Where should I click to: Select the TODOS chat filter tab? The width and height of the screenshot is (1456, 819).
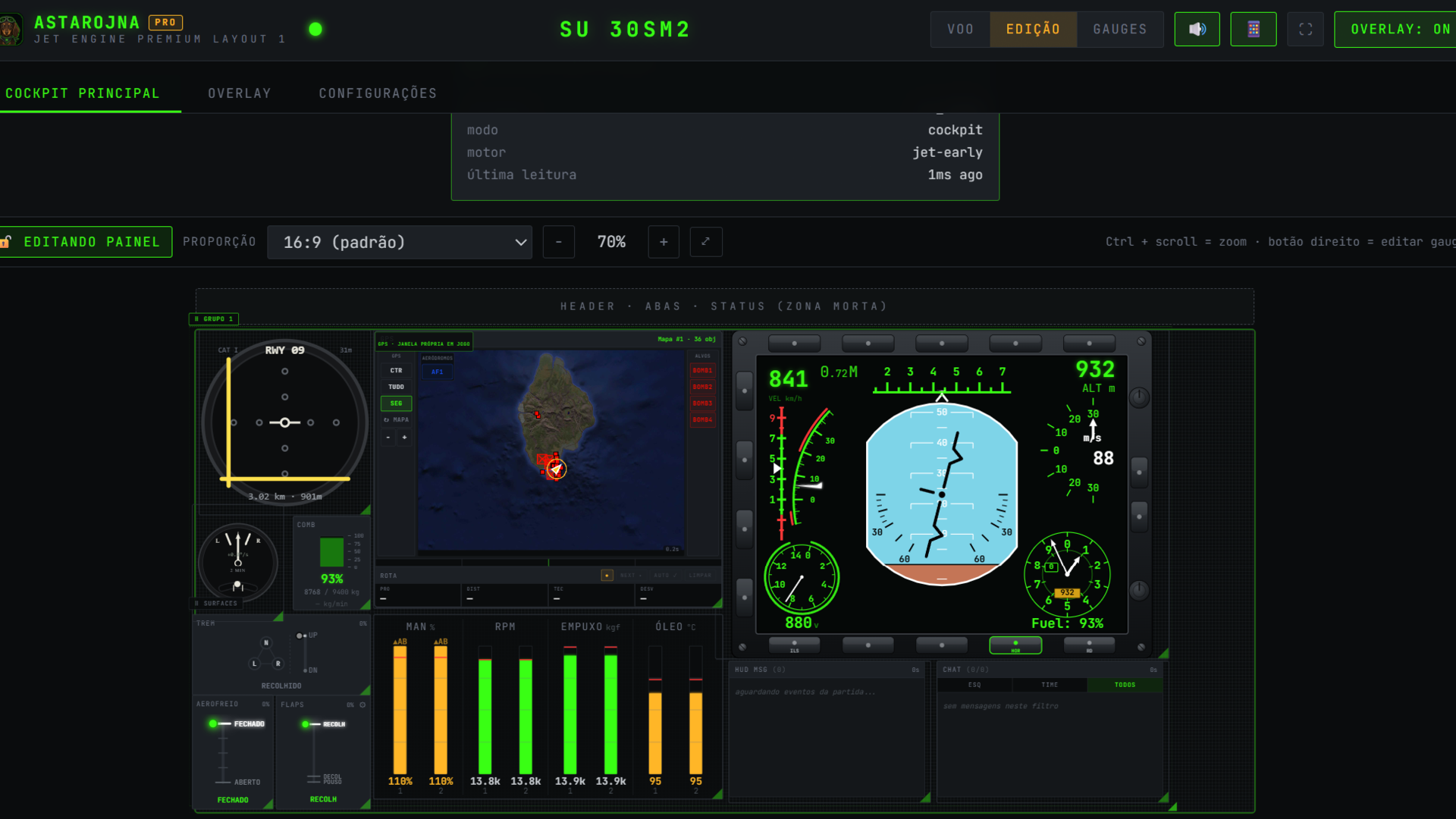click(x=1125, y=685)
